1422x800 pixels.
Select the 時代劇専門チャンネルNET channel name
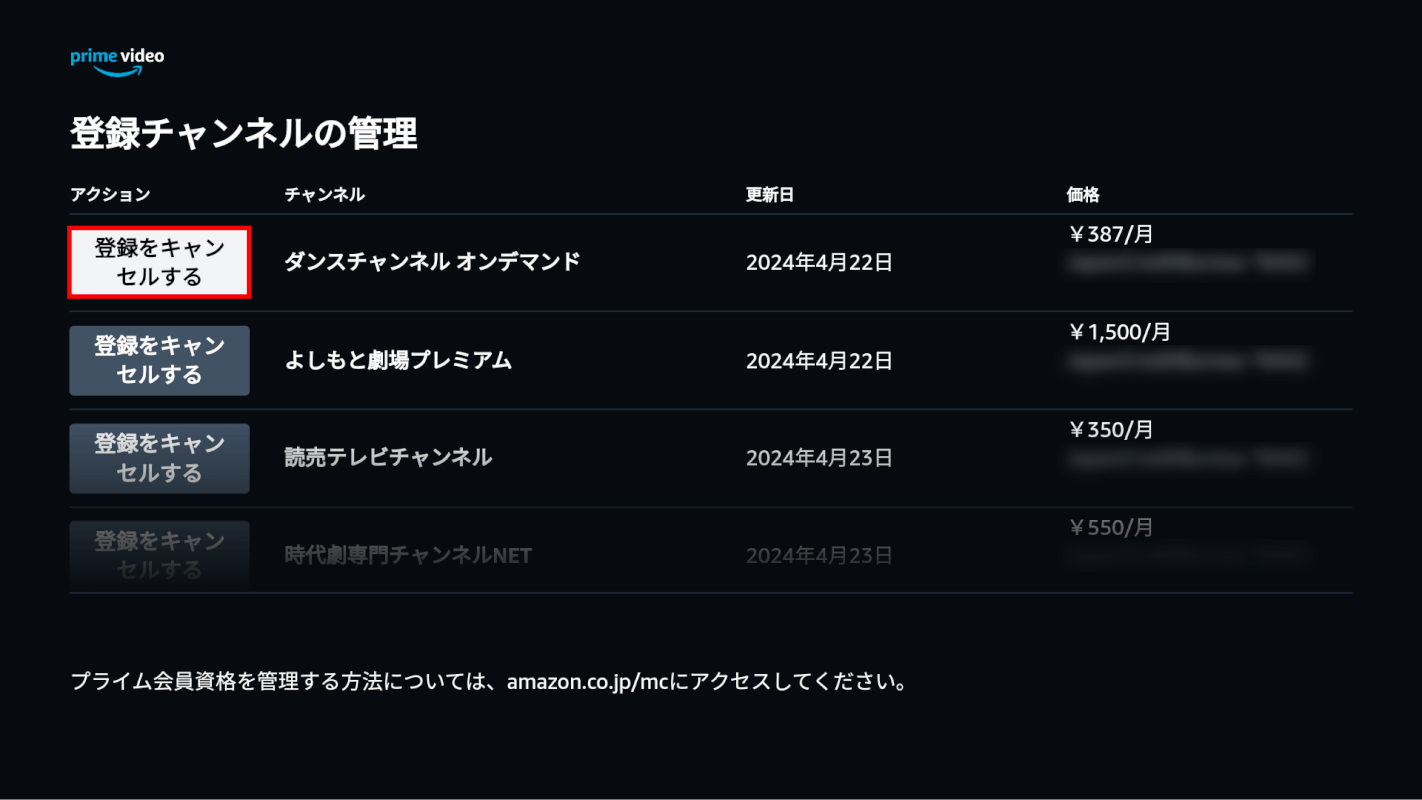click(408, 555)
